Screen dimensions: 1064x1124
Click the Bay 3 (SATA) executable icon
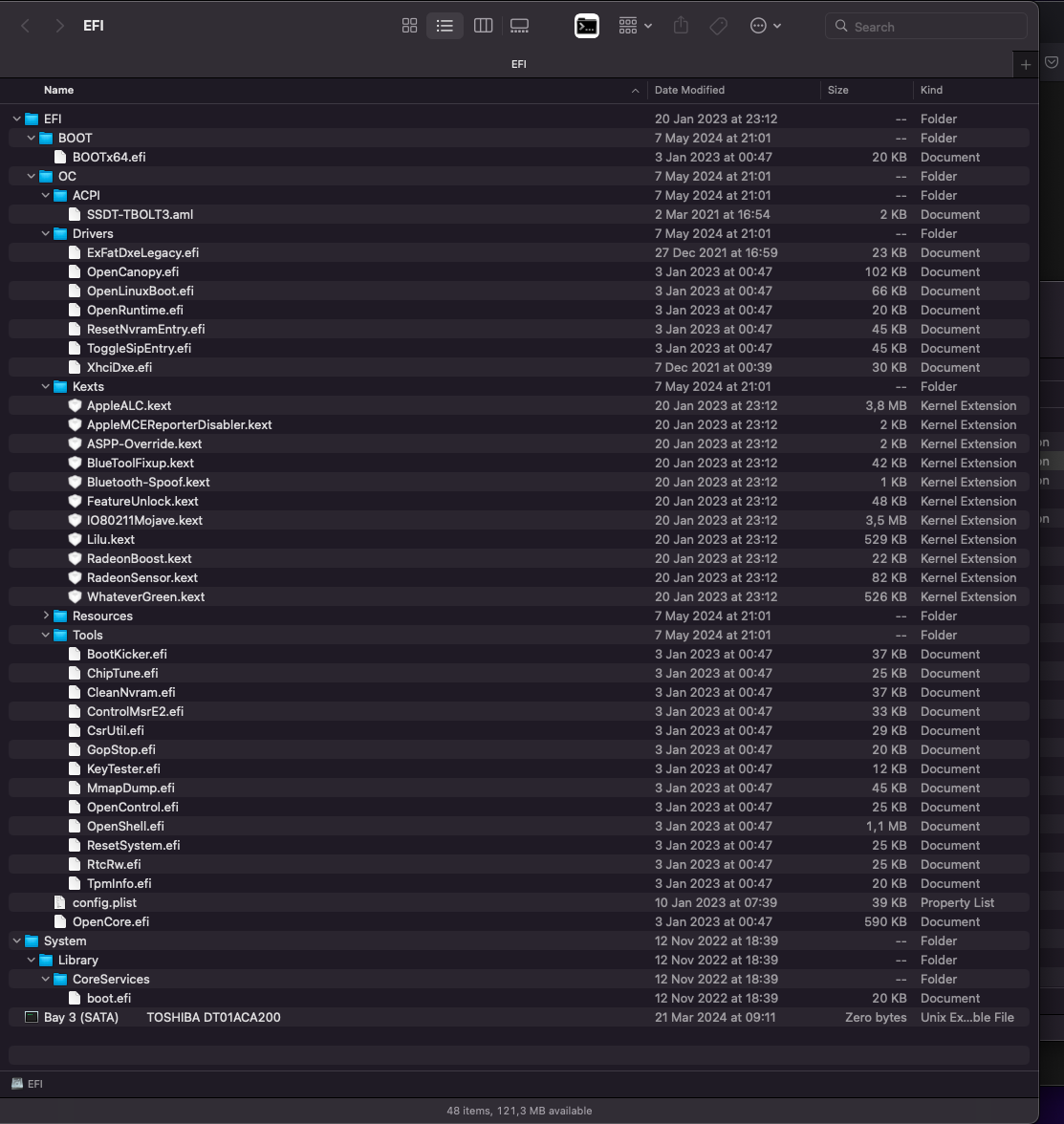pos(31,1017)
